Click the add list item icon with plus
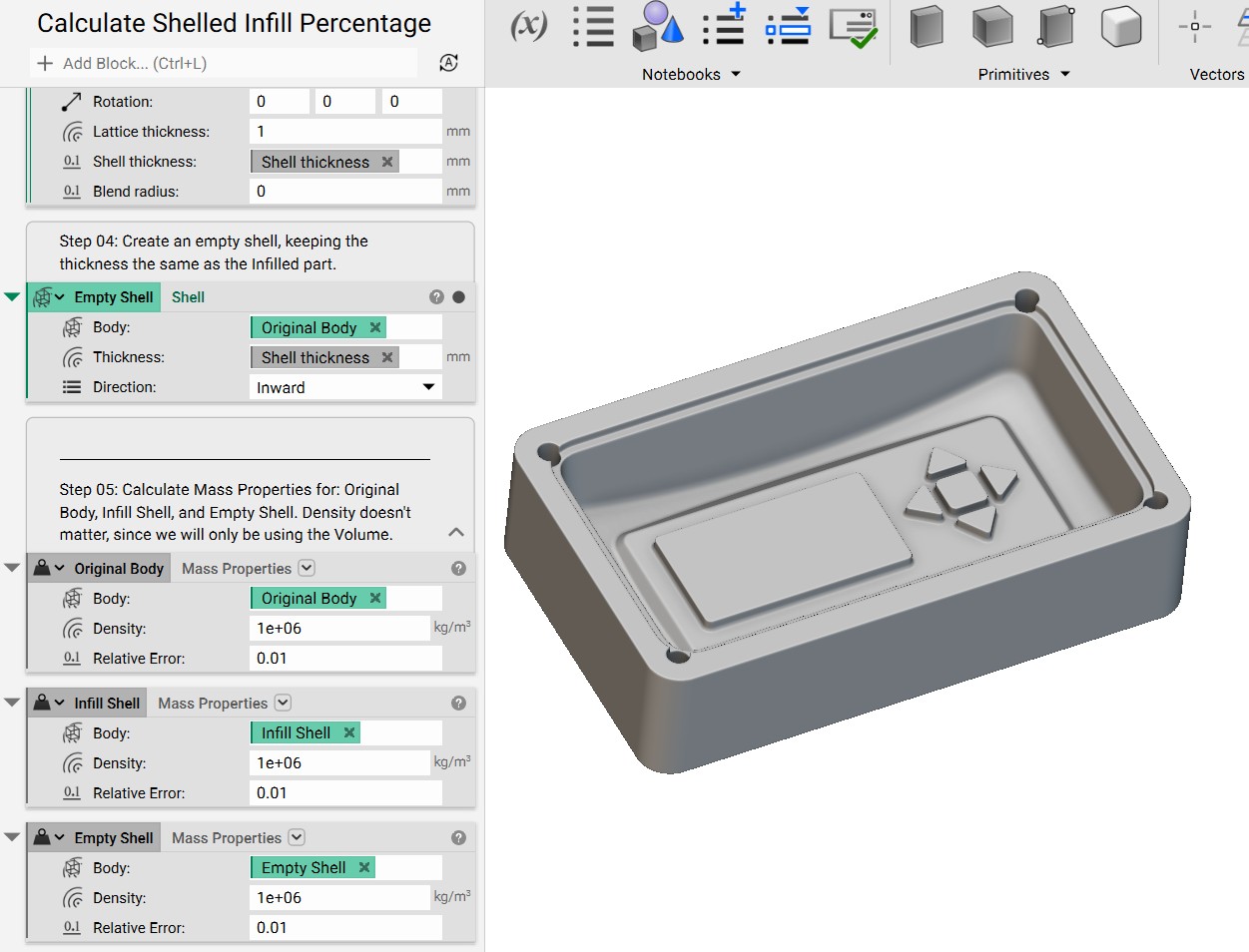This screenshot has height=952, width=1249. coord(724,26)
